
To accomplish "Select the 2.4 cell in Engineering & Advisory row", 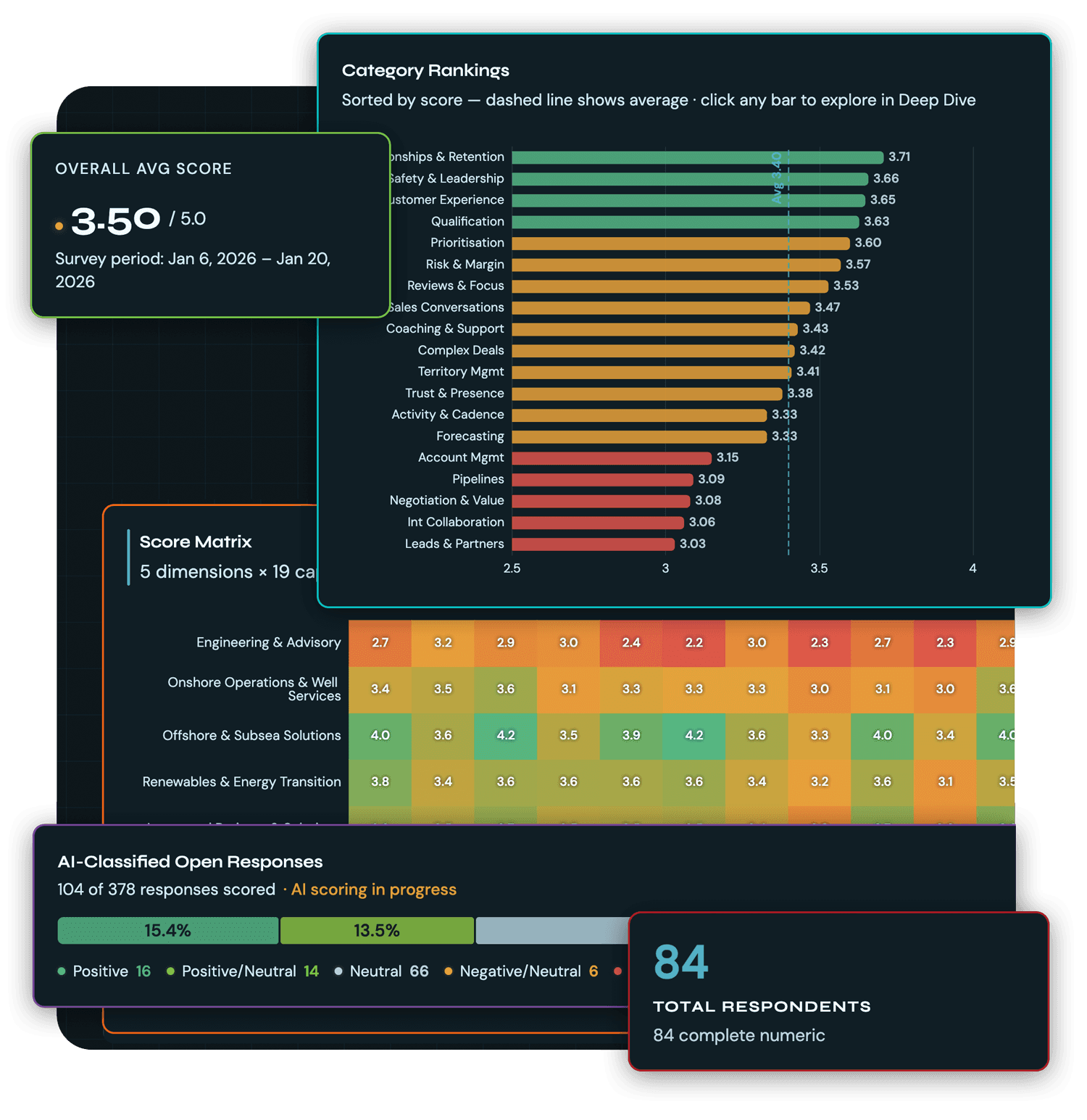I will coord(631,643).
